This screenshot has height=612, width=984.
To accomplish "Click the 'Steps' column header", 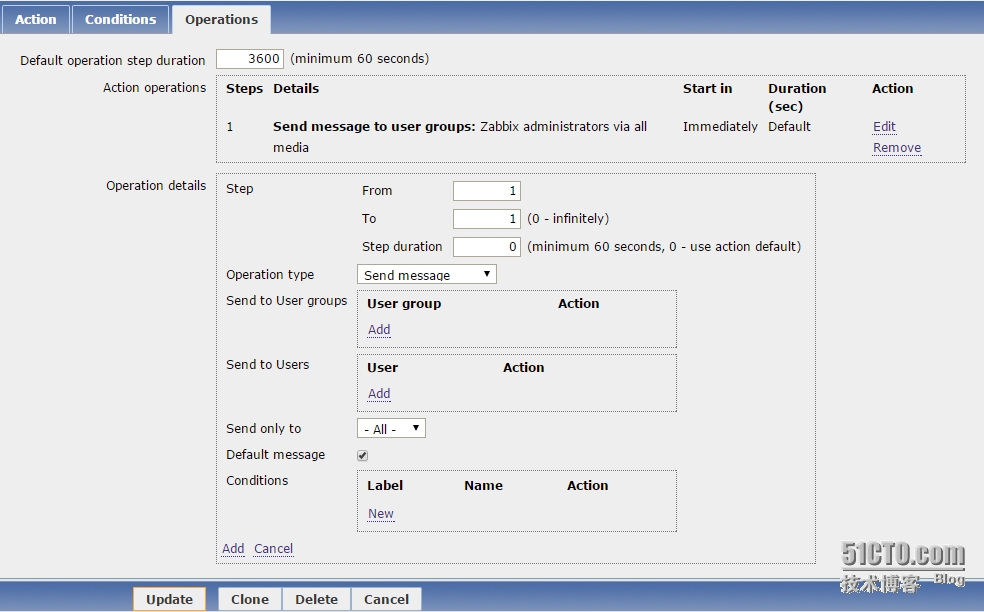I will coord(244,89).
